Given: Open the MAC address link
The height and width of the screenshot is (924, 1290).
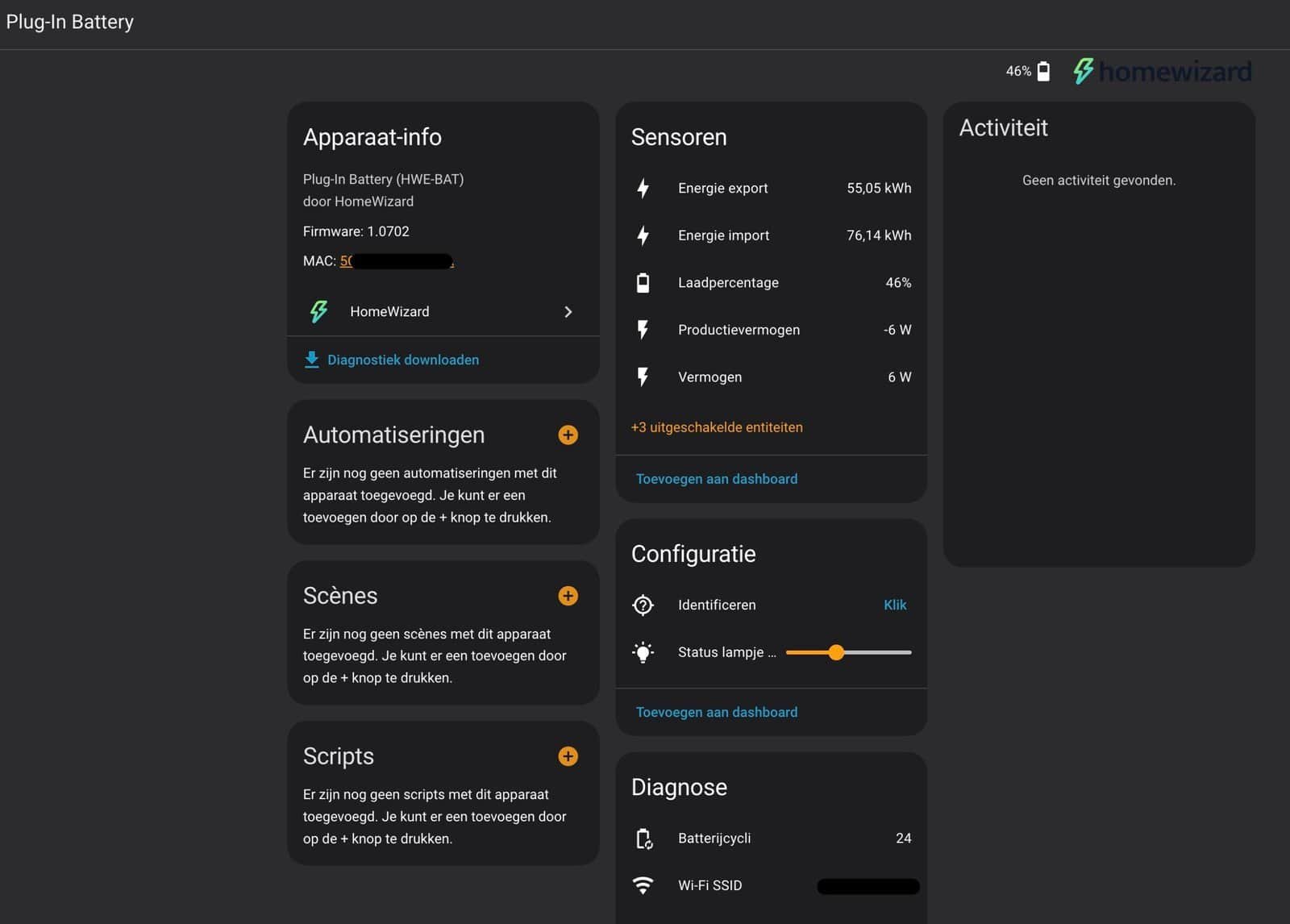Looking at the screenshot, I should 397,261.
